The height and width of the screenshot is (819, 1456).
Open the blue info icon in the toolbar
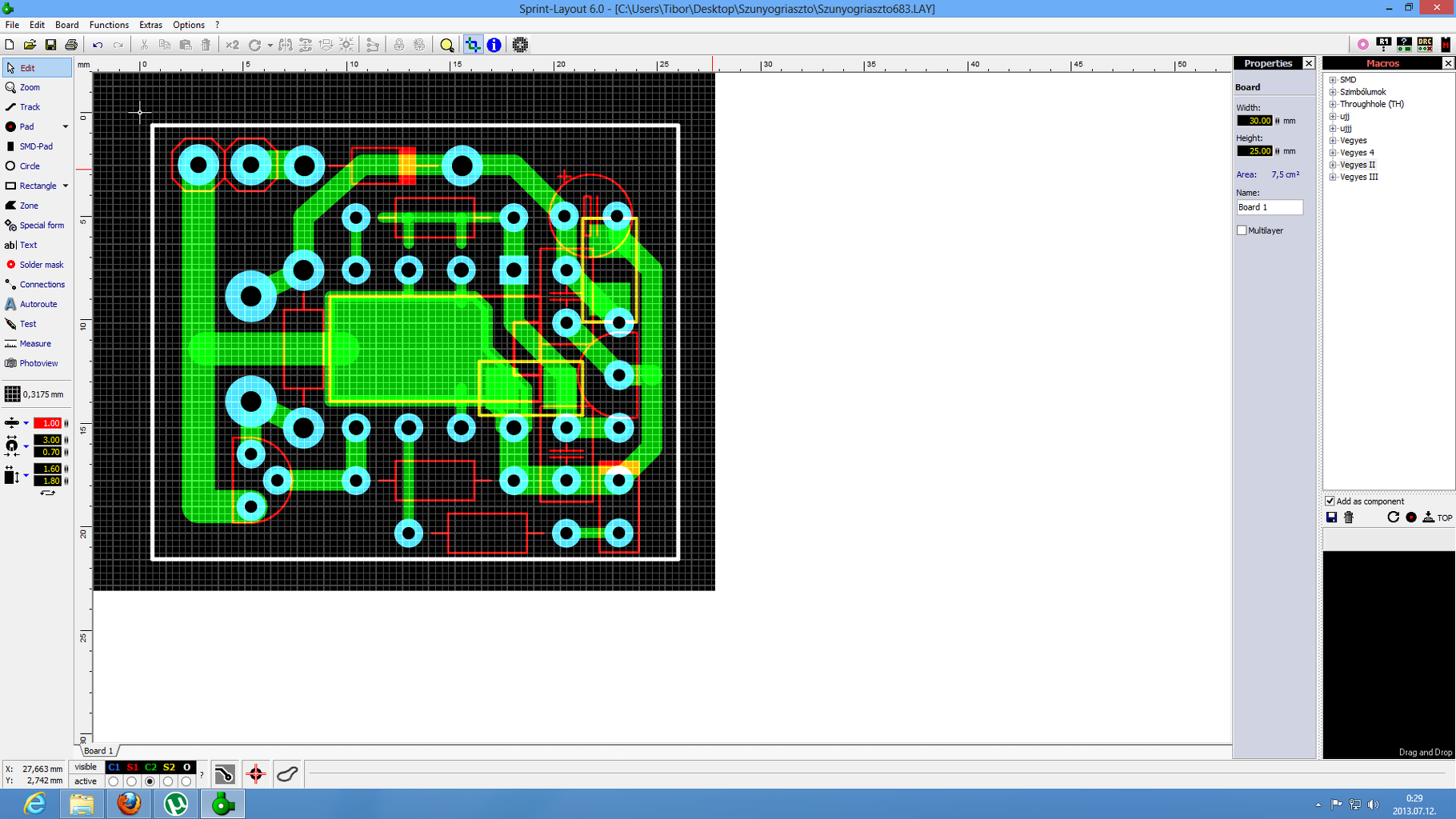(x=494, y=45)
